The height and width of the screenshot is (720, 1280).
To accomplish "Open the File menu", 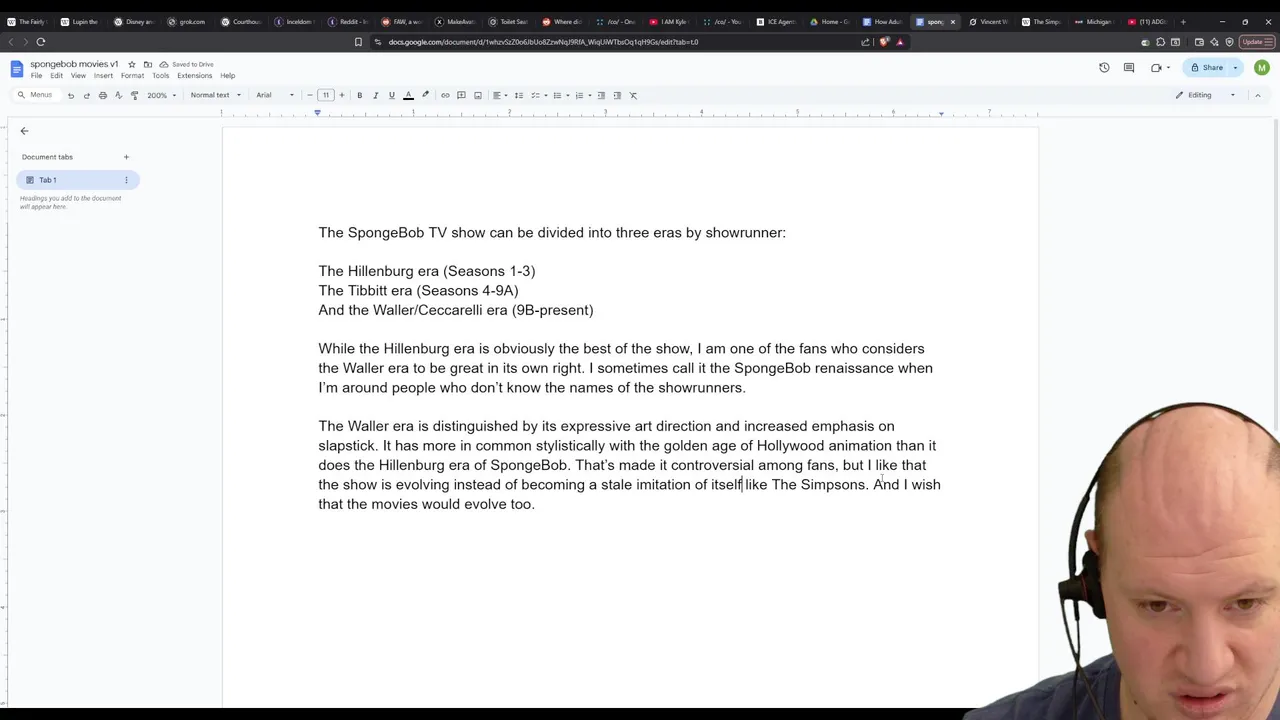I will click(36, 76).
